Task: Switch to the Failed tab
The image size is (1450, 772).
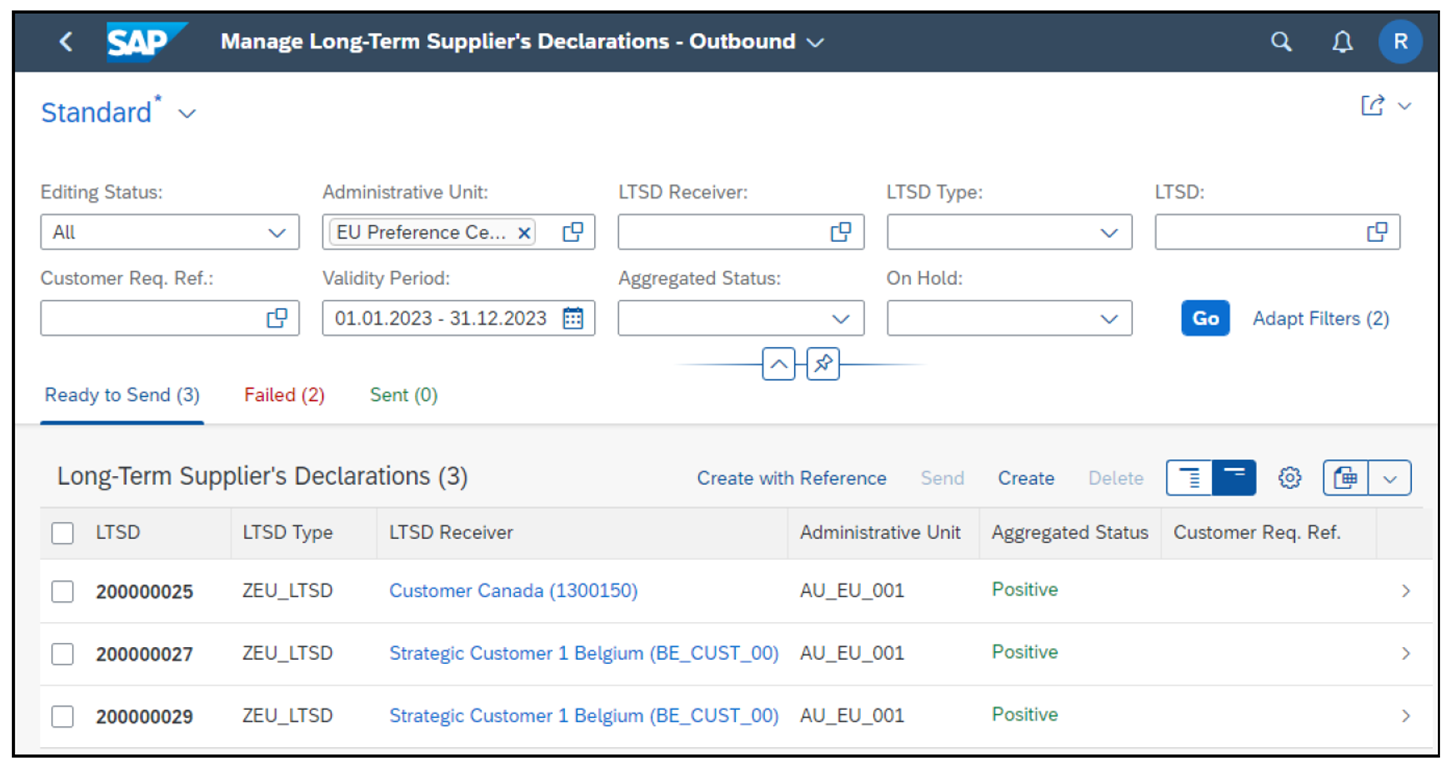Action: pos(284,395)
